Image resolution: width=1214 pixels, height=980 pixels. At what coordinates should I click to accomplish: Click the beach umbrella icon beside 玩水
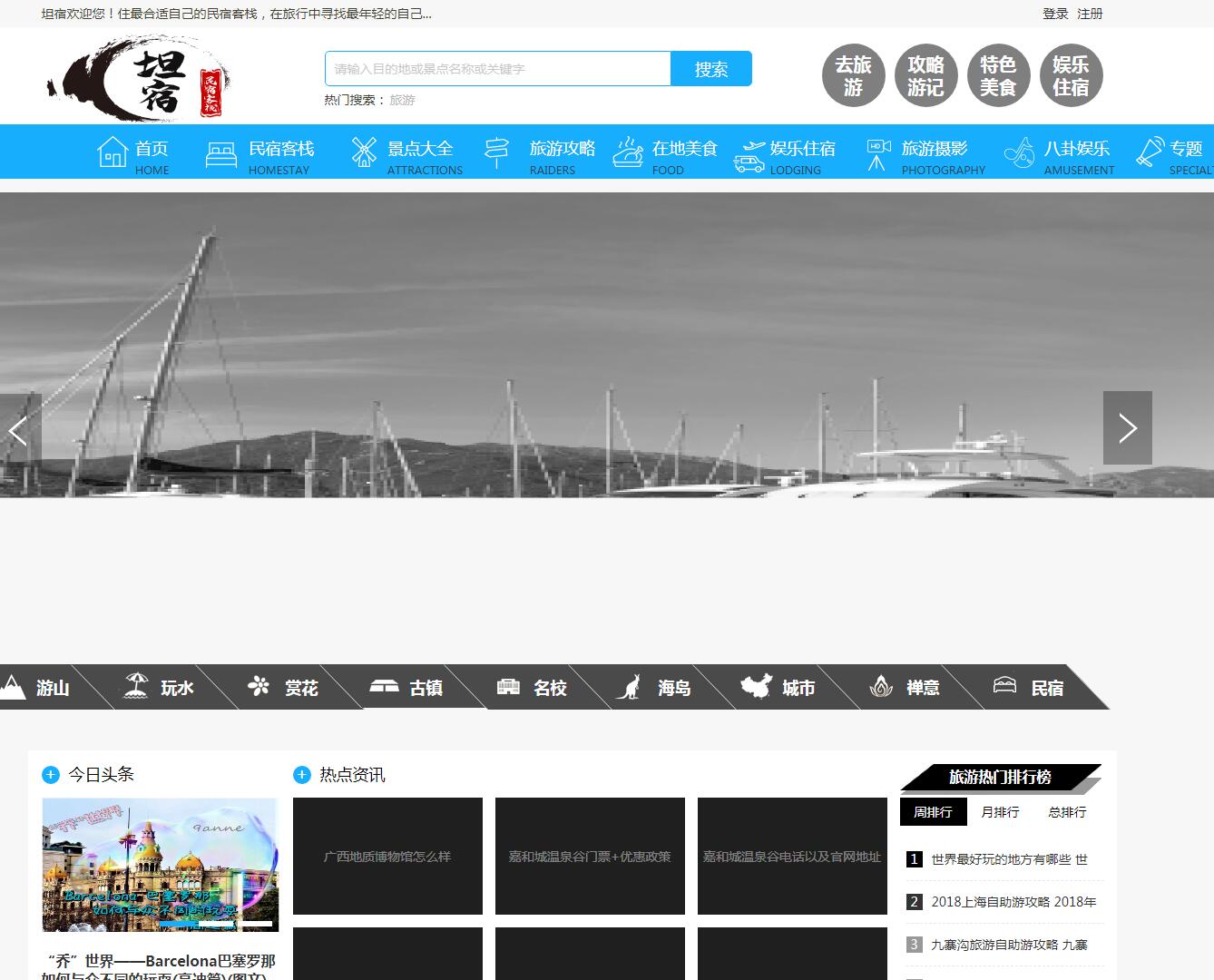[x=136, y=685]
